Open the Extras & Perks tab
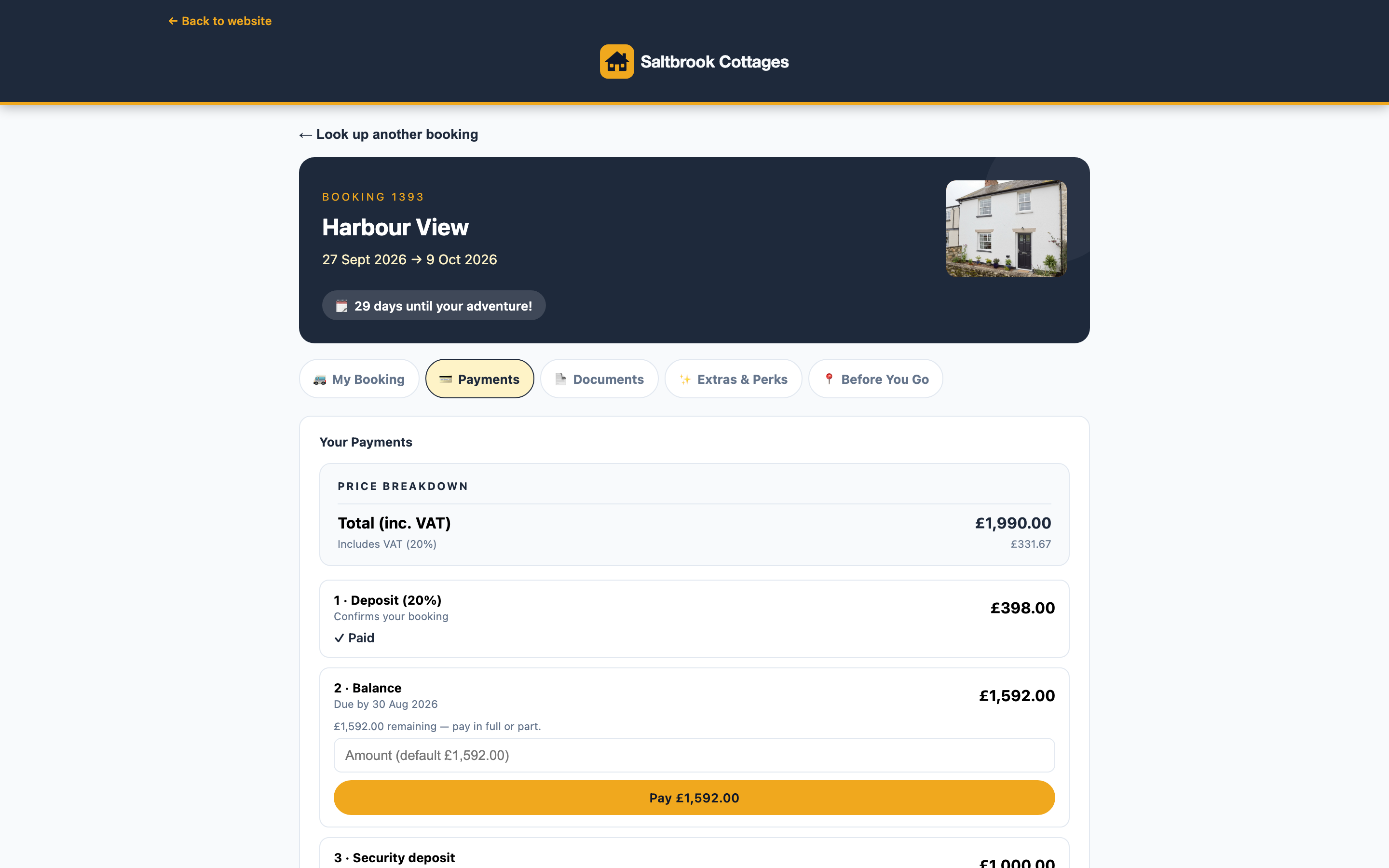Screen dimensions: 1389x868 (733, 379)
